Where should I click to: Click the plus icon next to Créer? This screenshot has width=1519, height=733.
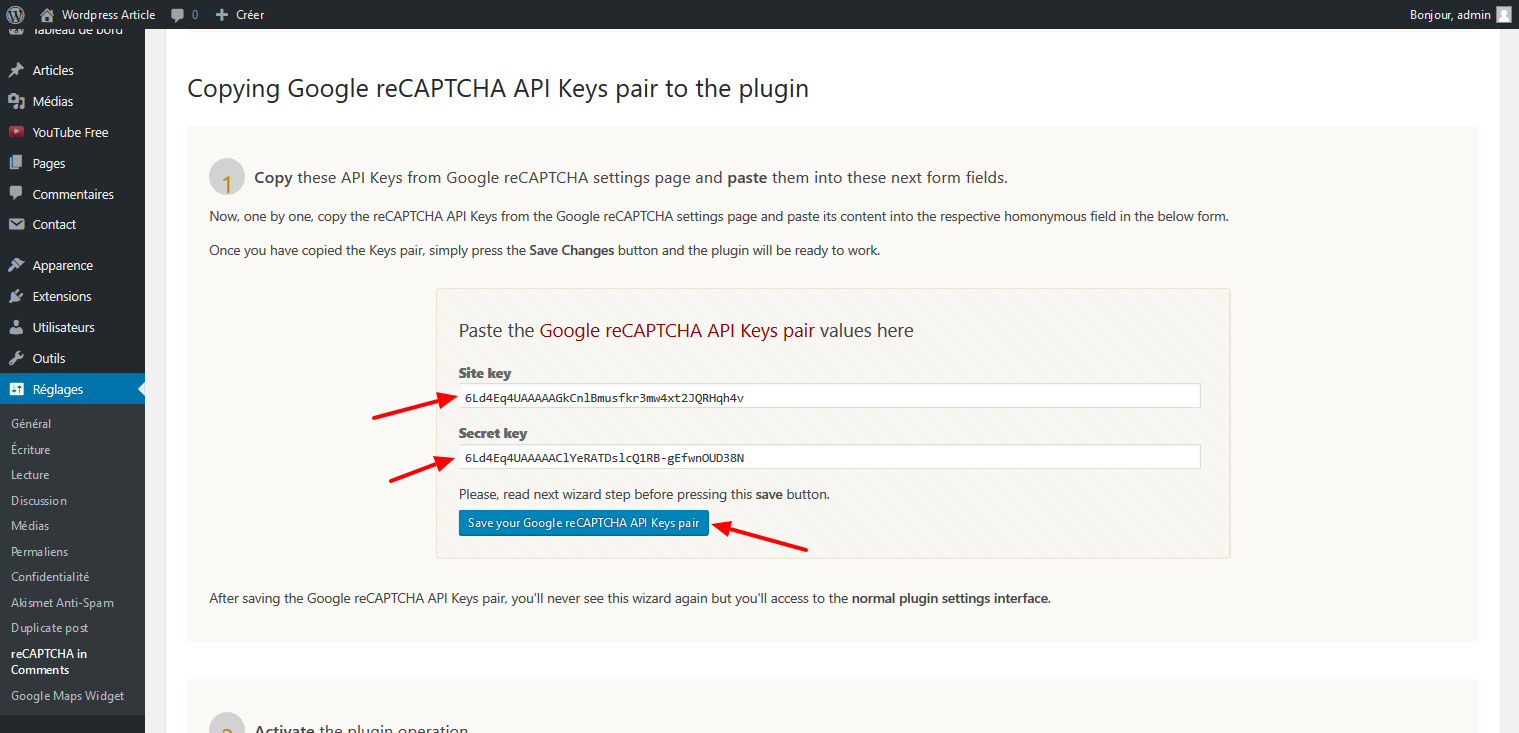[x=222, y=15]
